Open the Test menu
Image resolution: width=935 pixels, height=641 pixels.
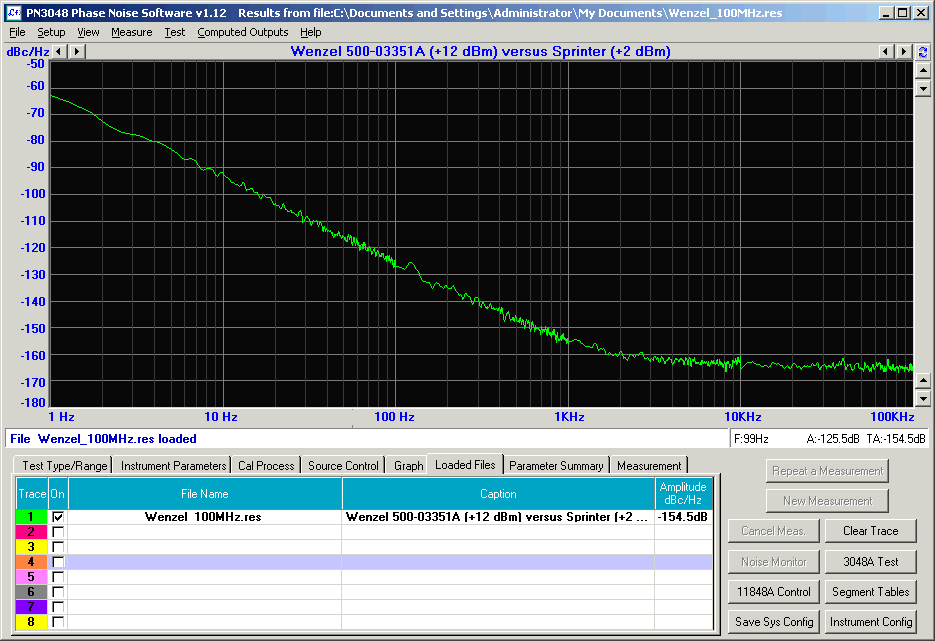pos(175,32)
